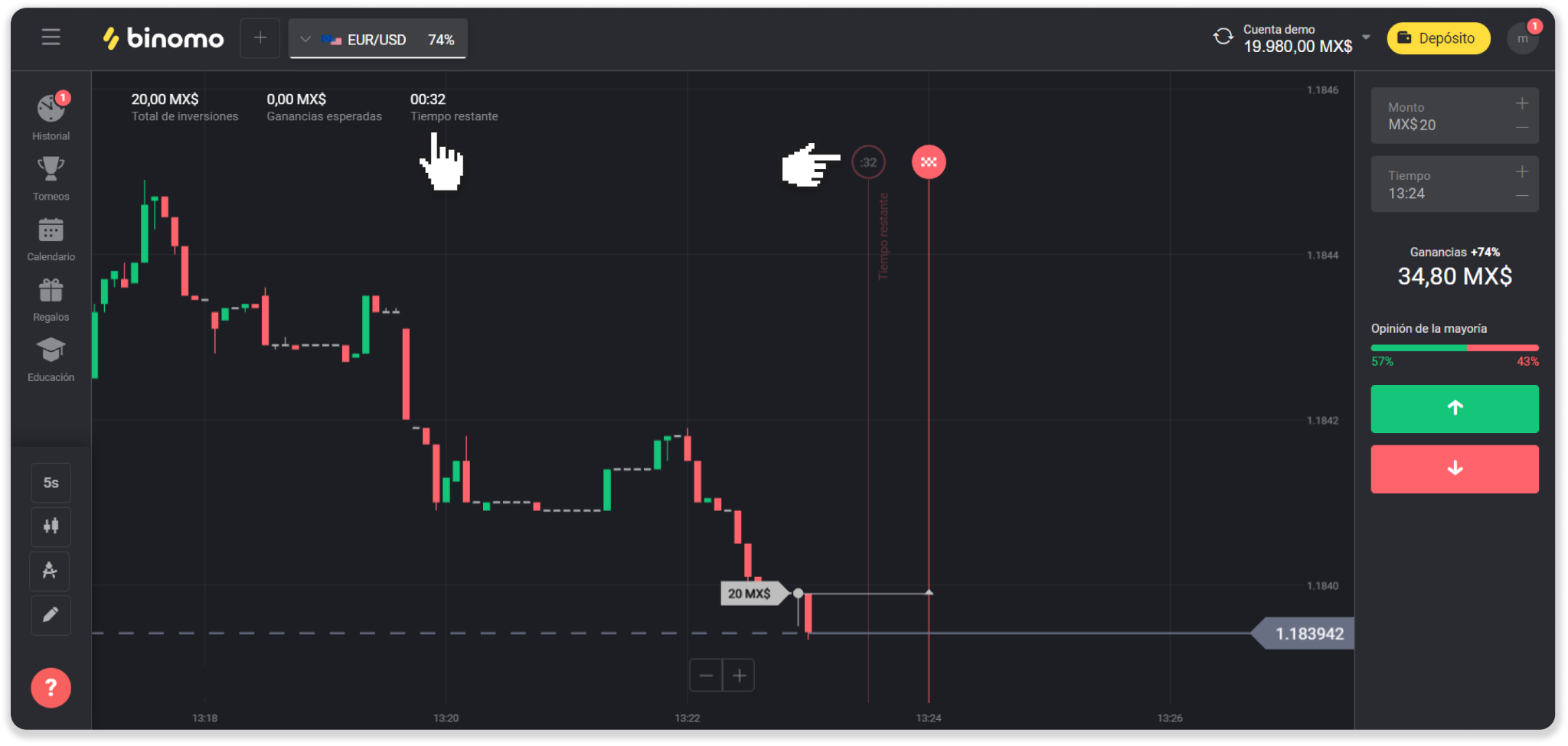
Task: Open the 5s timeframe selector
Action: click(x=51, y=483)
